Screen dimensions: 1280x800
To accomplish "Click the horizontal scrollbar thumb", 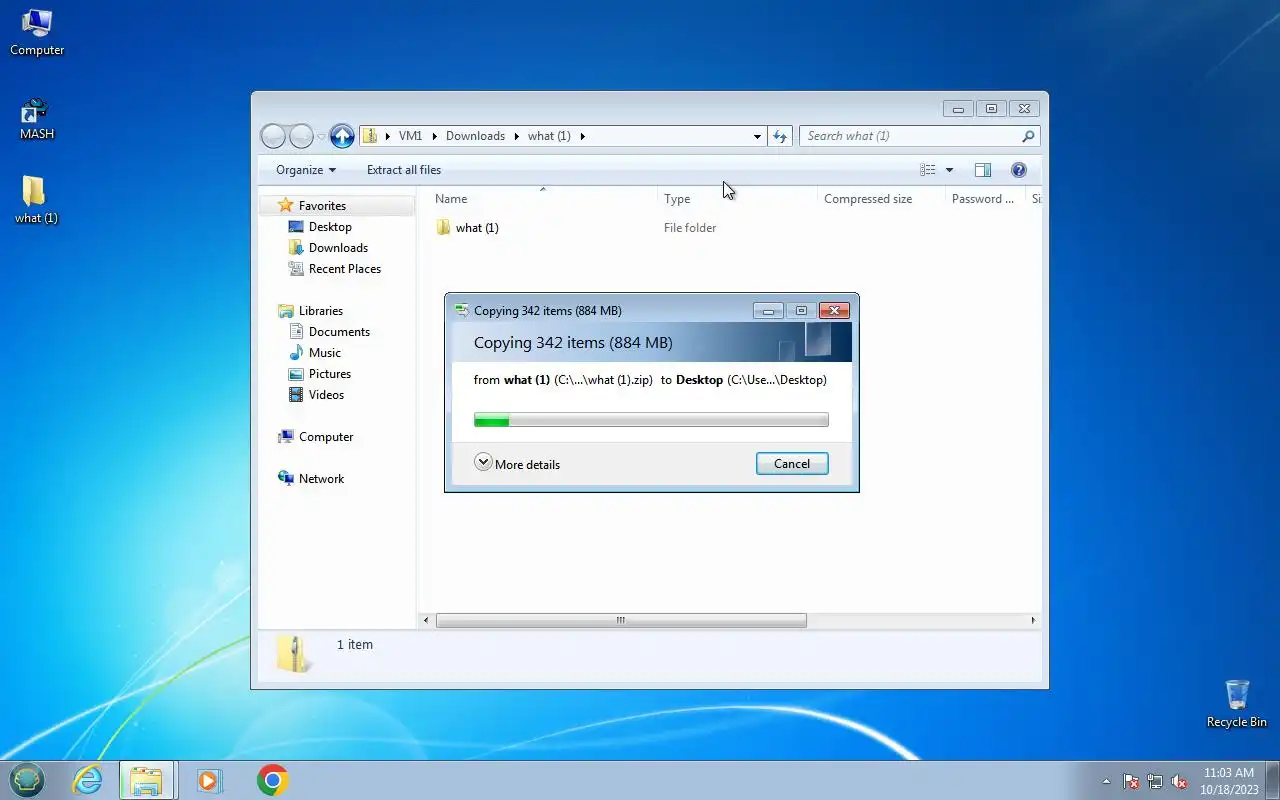I will [x=621, y=621].
